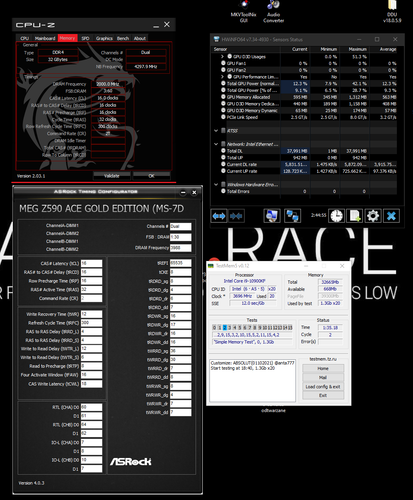The height and width of the screenshot is (500, 413).
Task: Open SPD tab in CPU-Z
Action: coord(85,38)
